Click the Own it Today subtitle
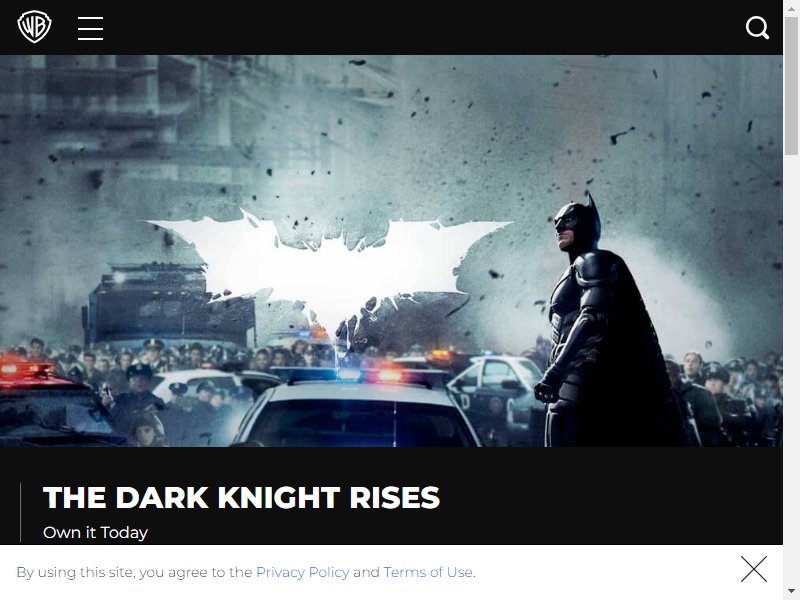Viewport: 800px width, 600px height. tap(95, 533)
